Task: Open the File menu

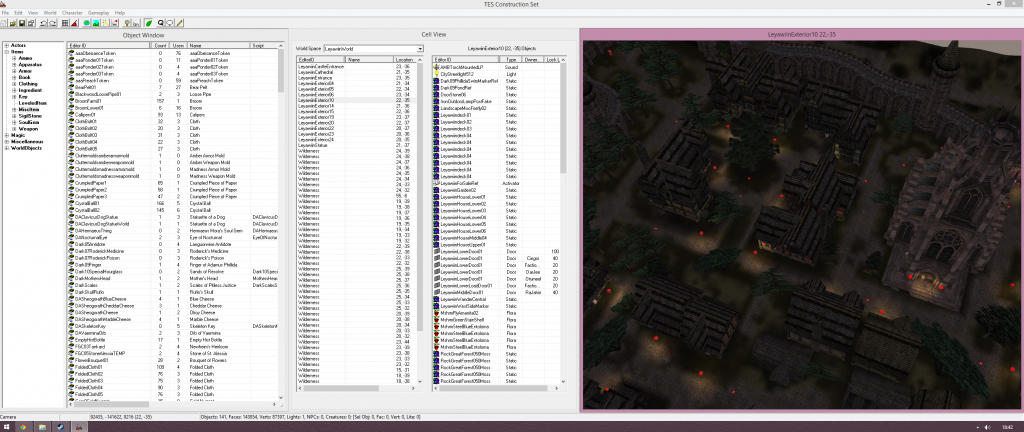Action: 5,12
